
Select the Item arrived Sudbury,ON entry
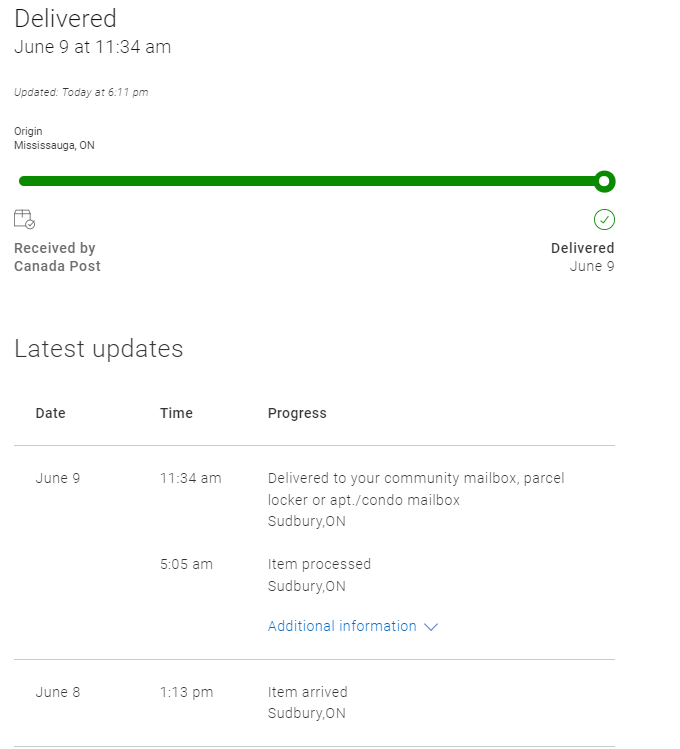click(x=308, y=702)
